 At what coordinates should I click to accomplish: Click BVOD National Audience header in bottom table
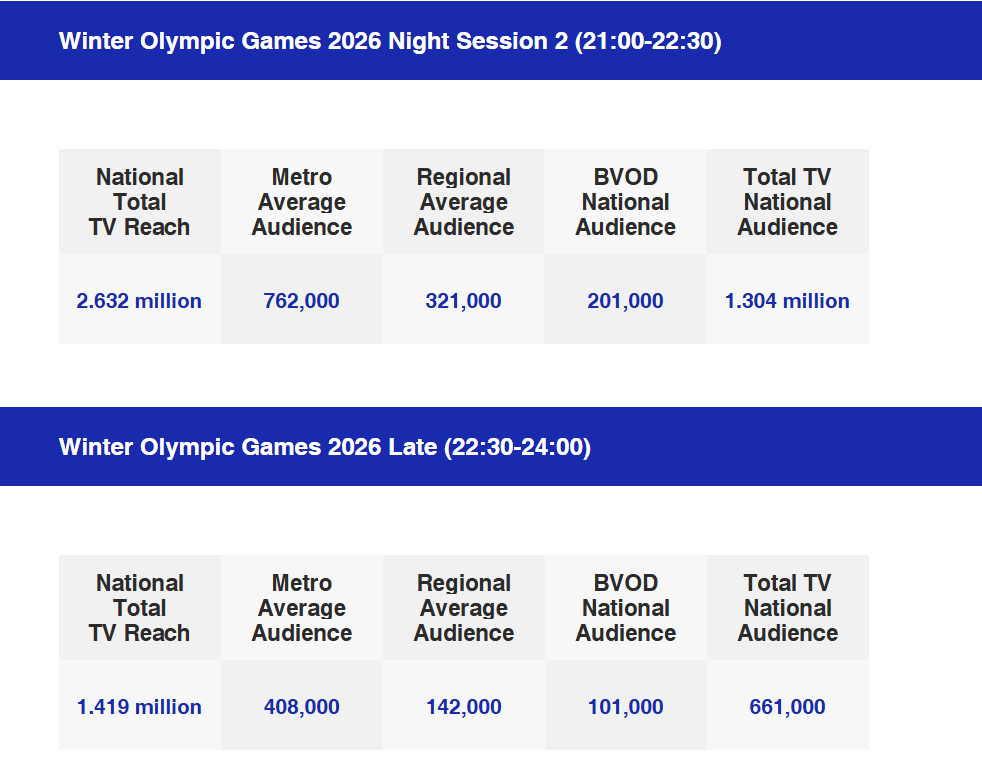(625, 608)
